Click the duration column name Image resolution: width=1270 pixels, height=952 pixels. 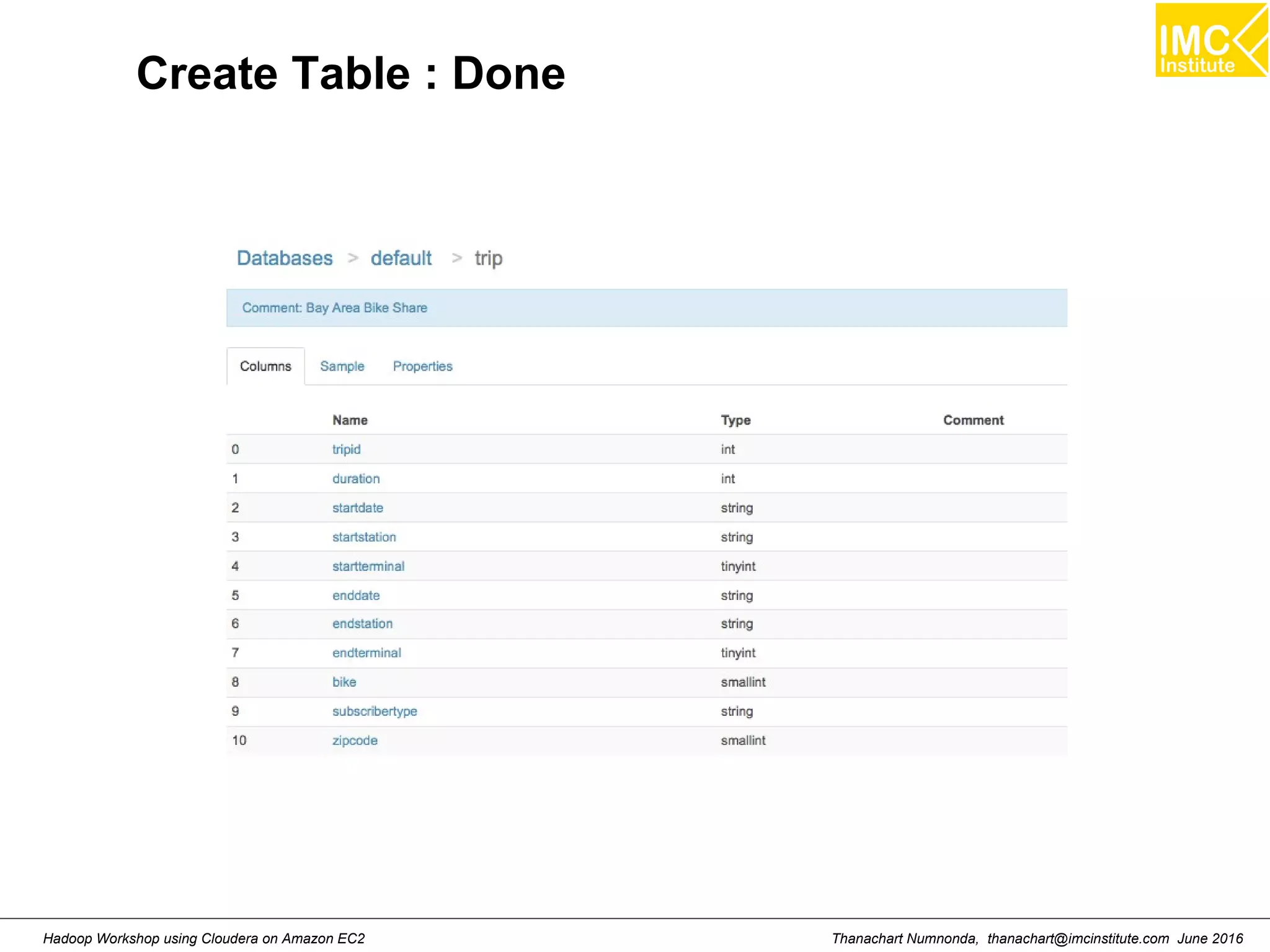pos(356,478)
